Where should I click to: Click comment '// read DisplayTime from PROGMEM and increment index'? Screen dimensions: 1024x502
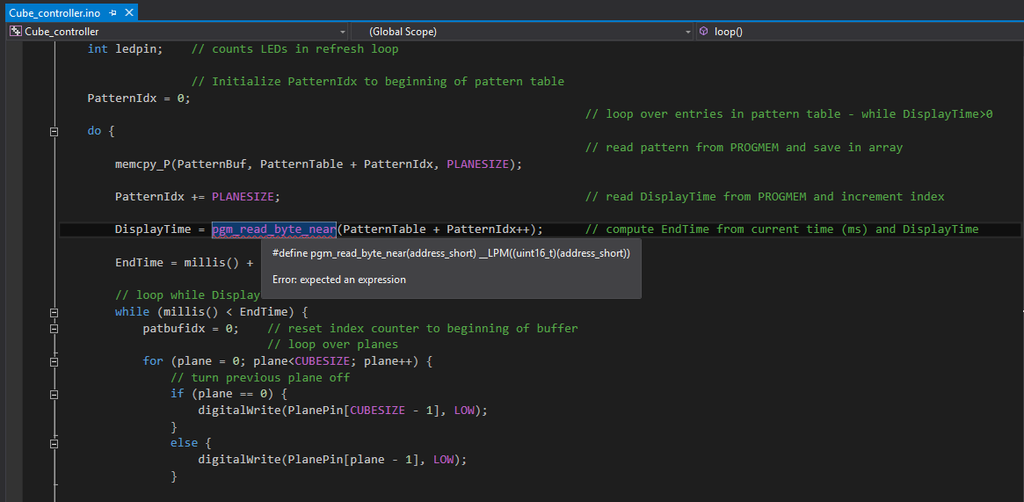point(765,196)
